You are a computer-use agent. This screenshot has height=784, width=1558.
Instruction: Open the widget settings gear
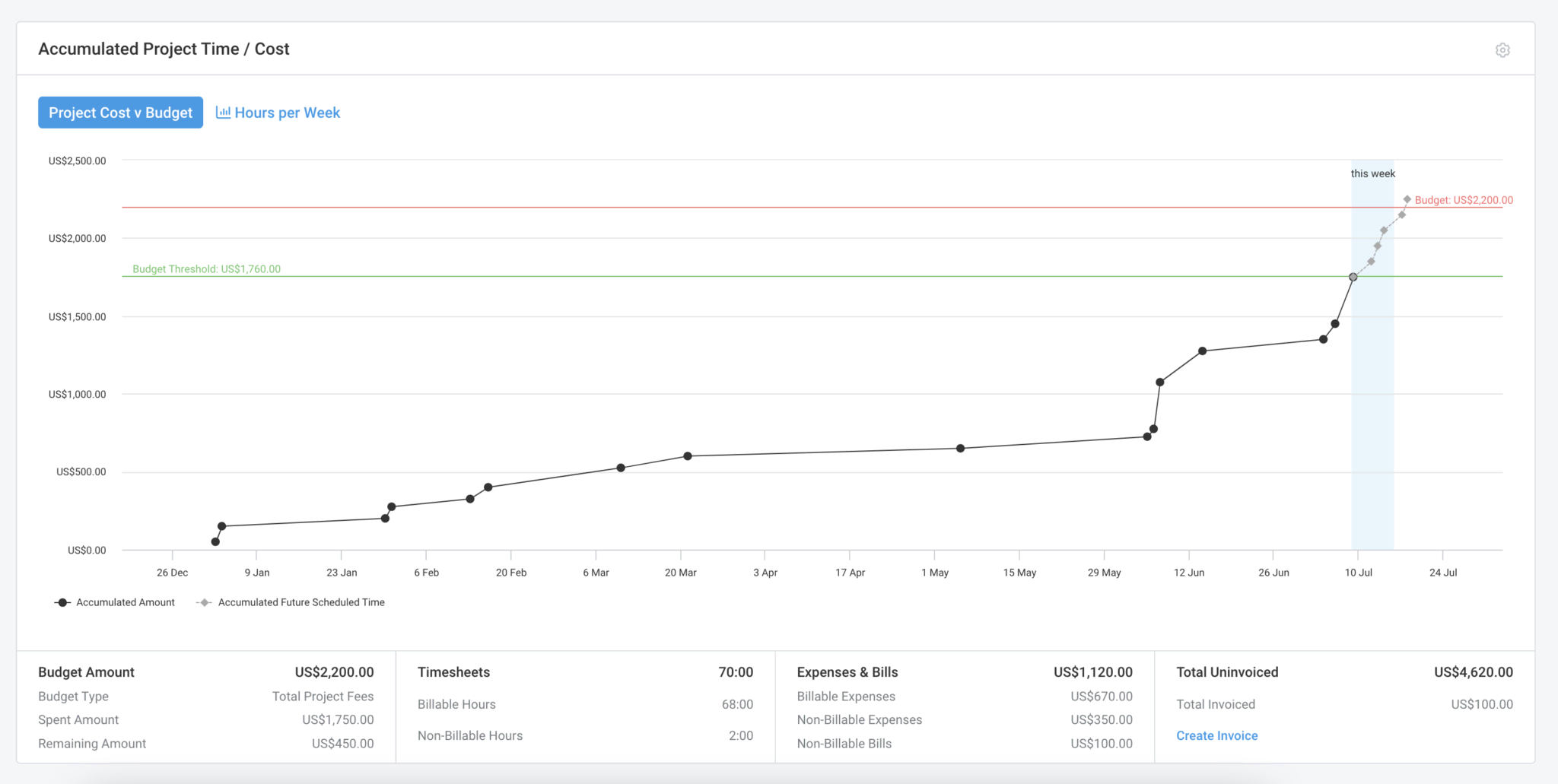click(1502, 49)
